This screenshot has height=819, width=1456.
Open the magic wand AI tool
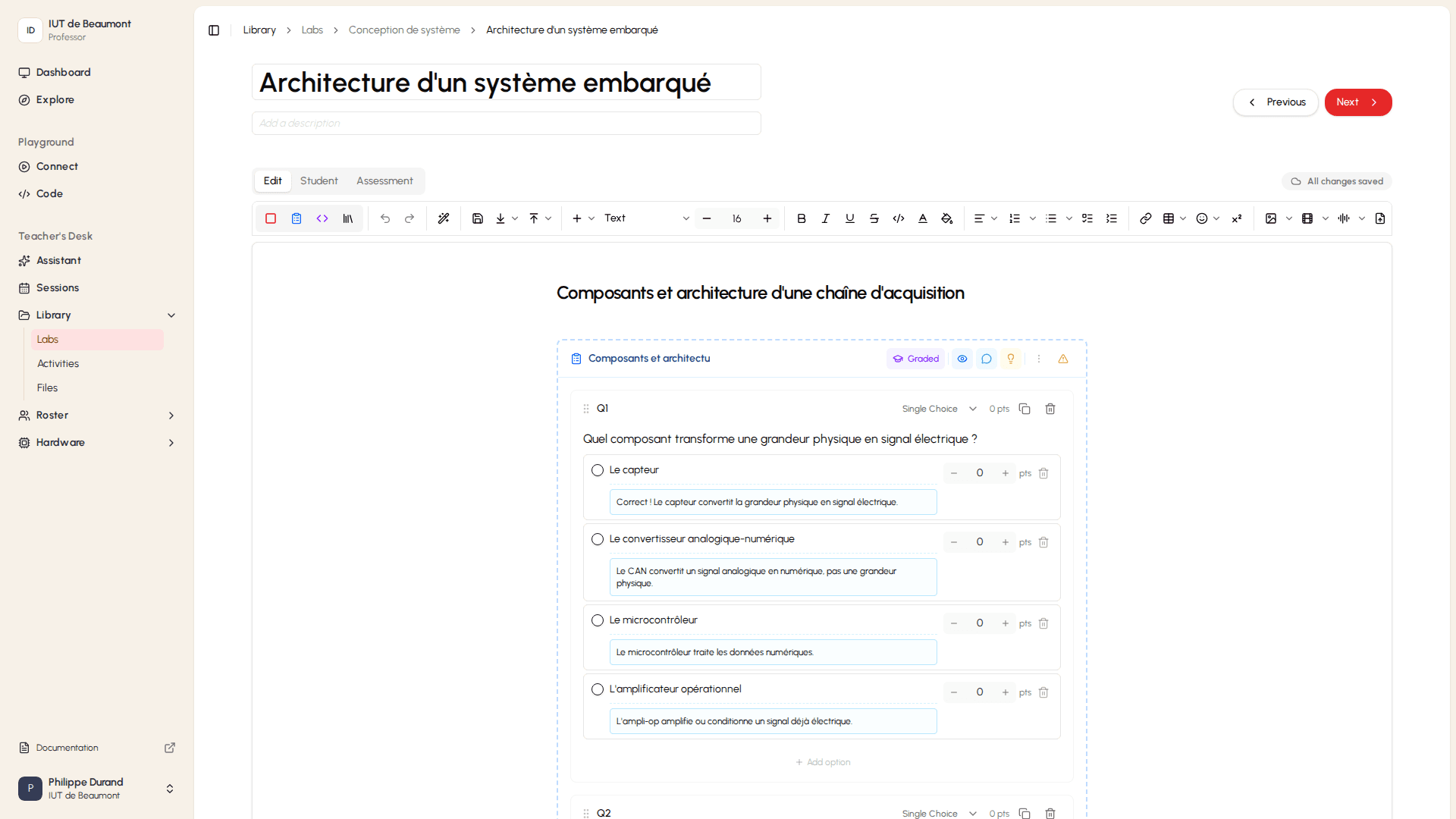(444, 218)
